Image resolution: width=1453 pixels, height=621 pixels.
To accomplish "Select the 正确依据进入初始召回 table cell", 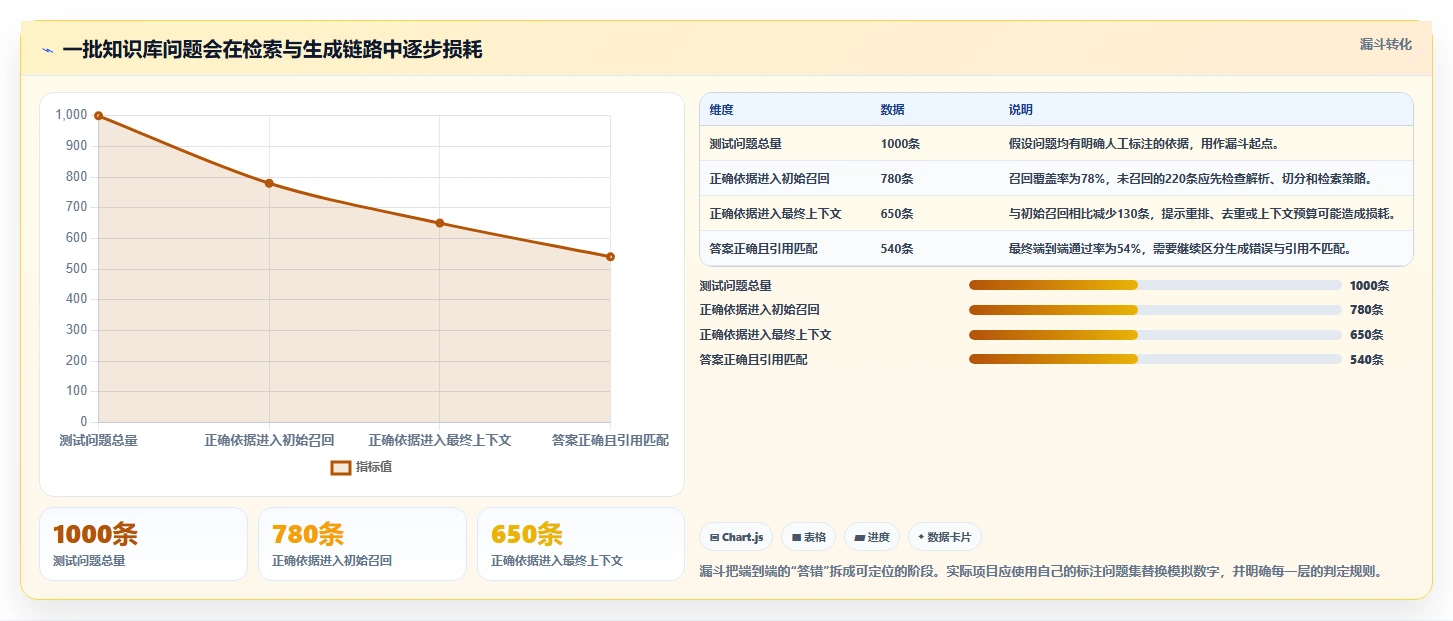I will click(x=769, y=179).
